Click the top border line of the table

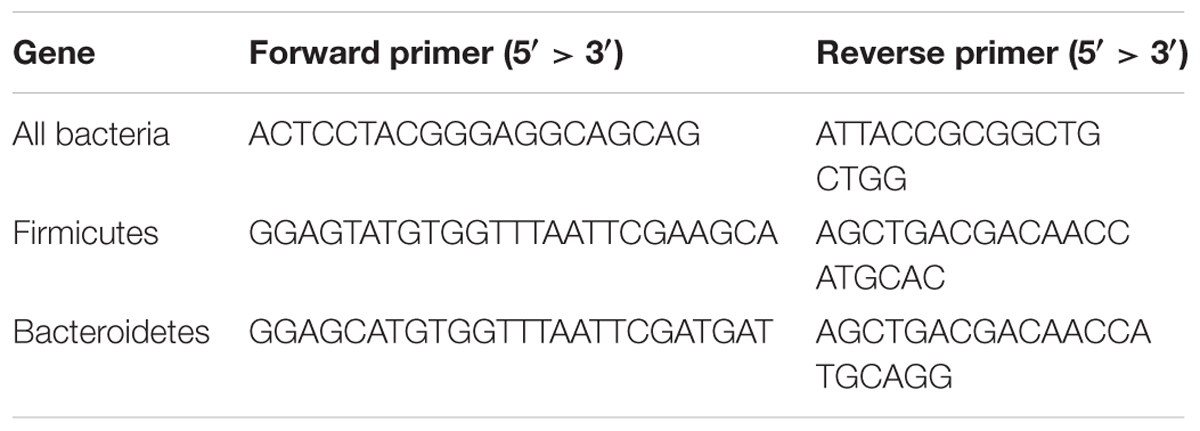coord(600,12)
